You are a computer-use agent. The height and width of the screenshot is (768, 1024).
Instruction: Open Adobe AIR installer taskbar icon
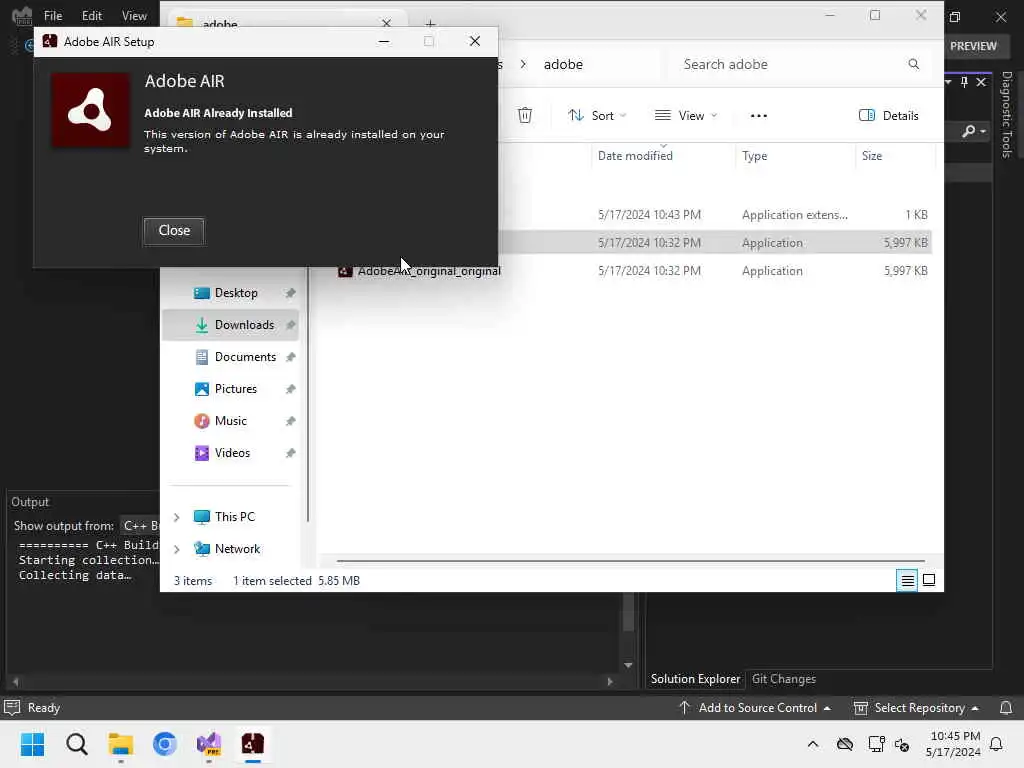tap(253, 744)
